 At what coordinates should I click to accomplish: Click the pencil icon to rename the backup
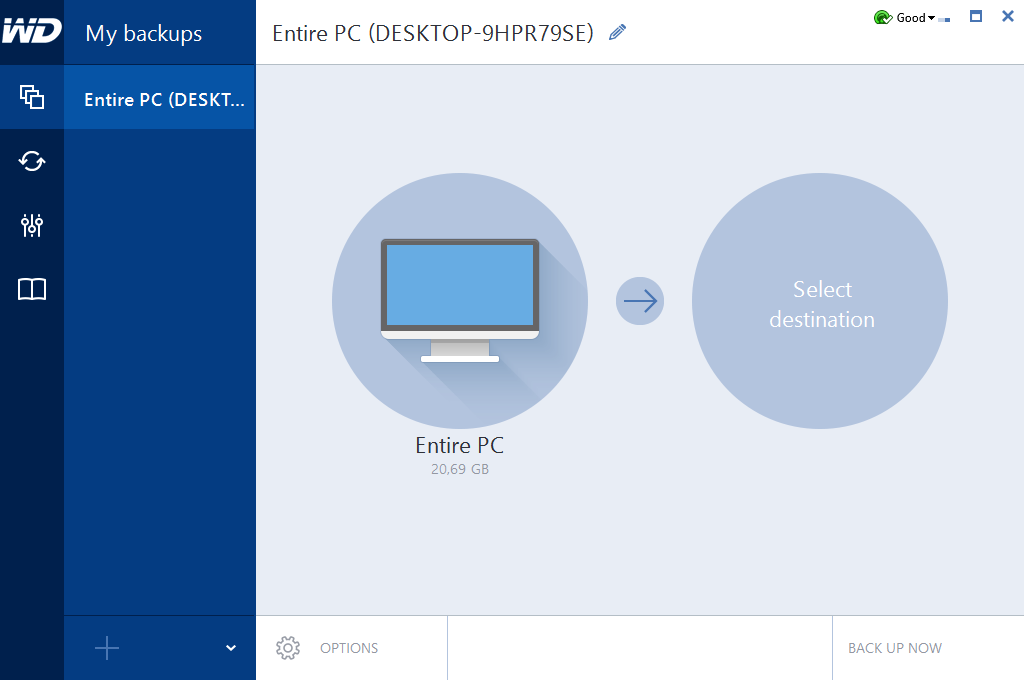[617, 31]
